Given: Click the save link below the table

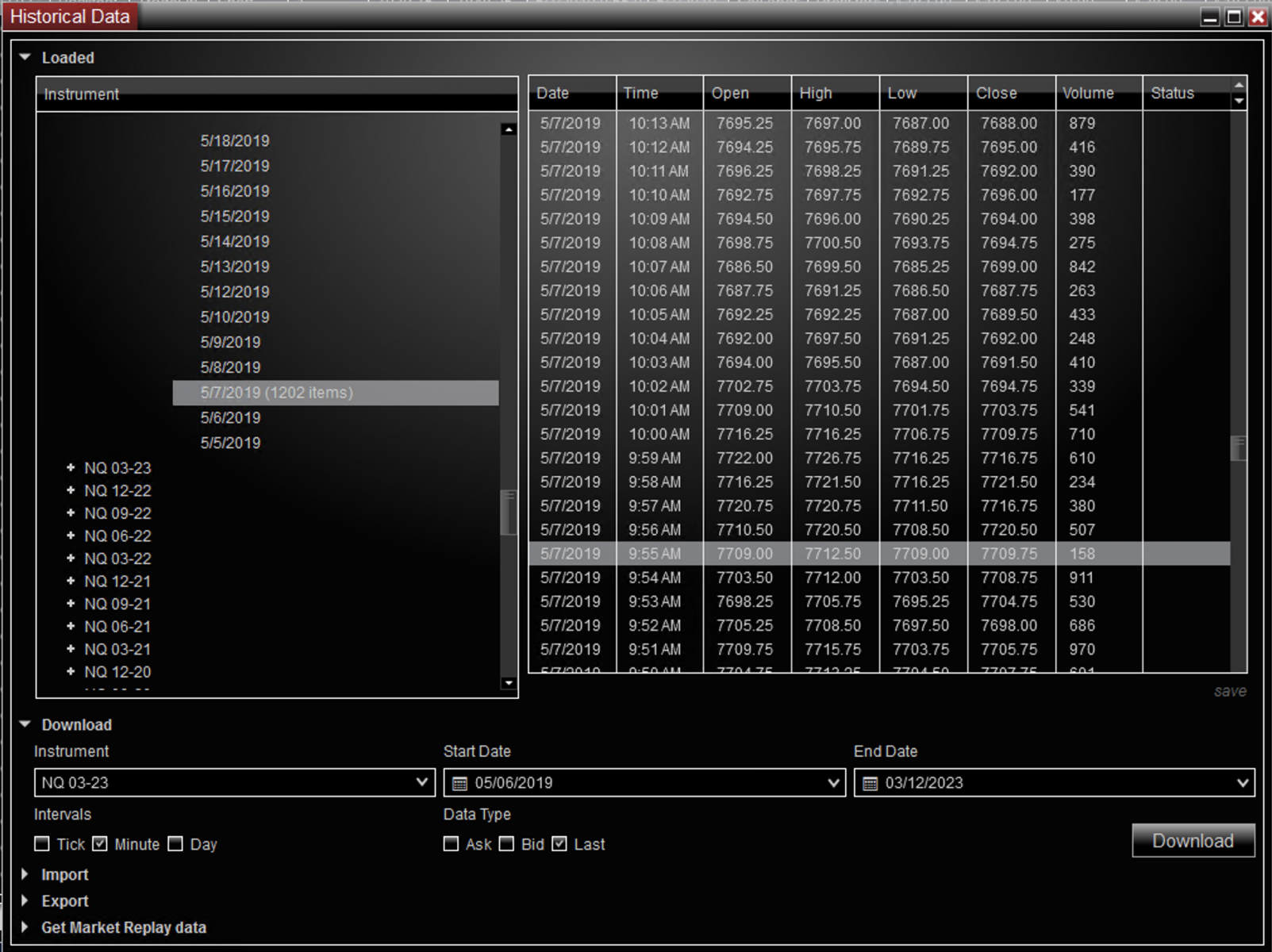Looking at the screenshot, I should pos(1230,691).
